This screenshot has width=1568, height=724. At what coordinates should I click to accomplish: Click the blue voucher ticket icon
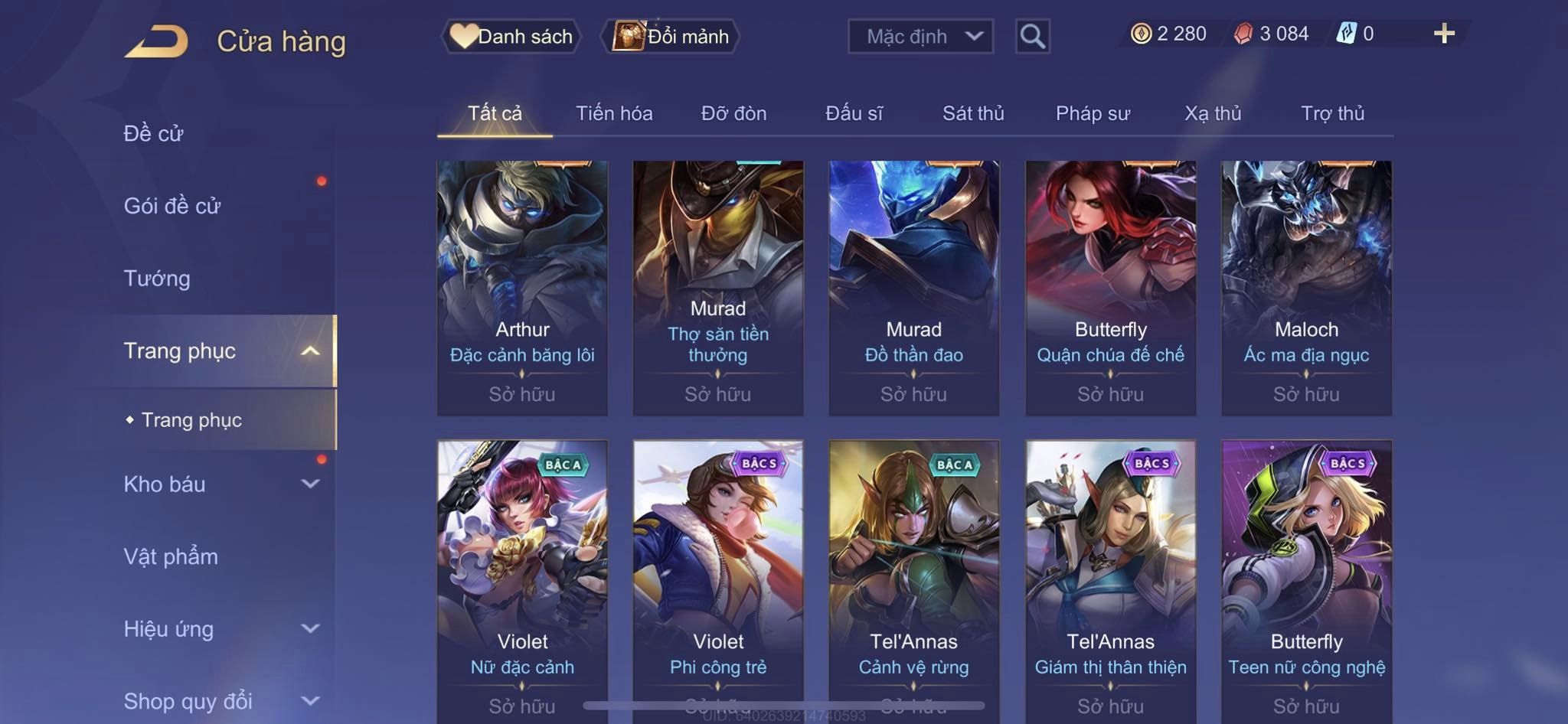click(1347, 34)
